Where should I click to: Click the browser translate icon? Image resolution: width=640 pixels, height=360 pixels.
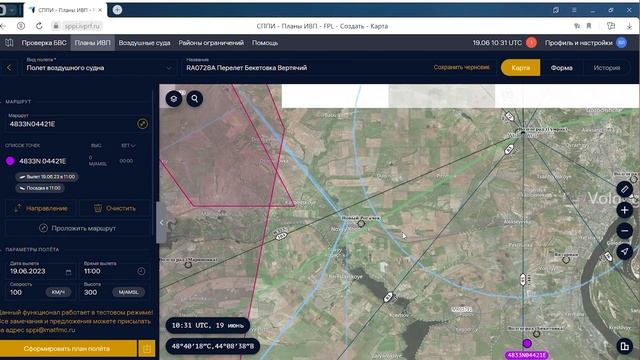click(x=577, y=26)
